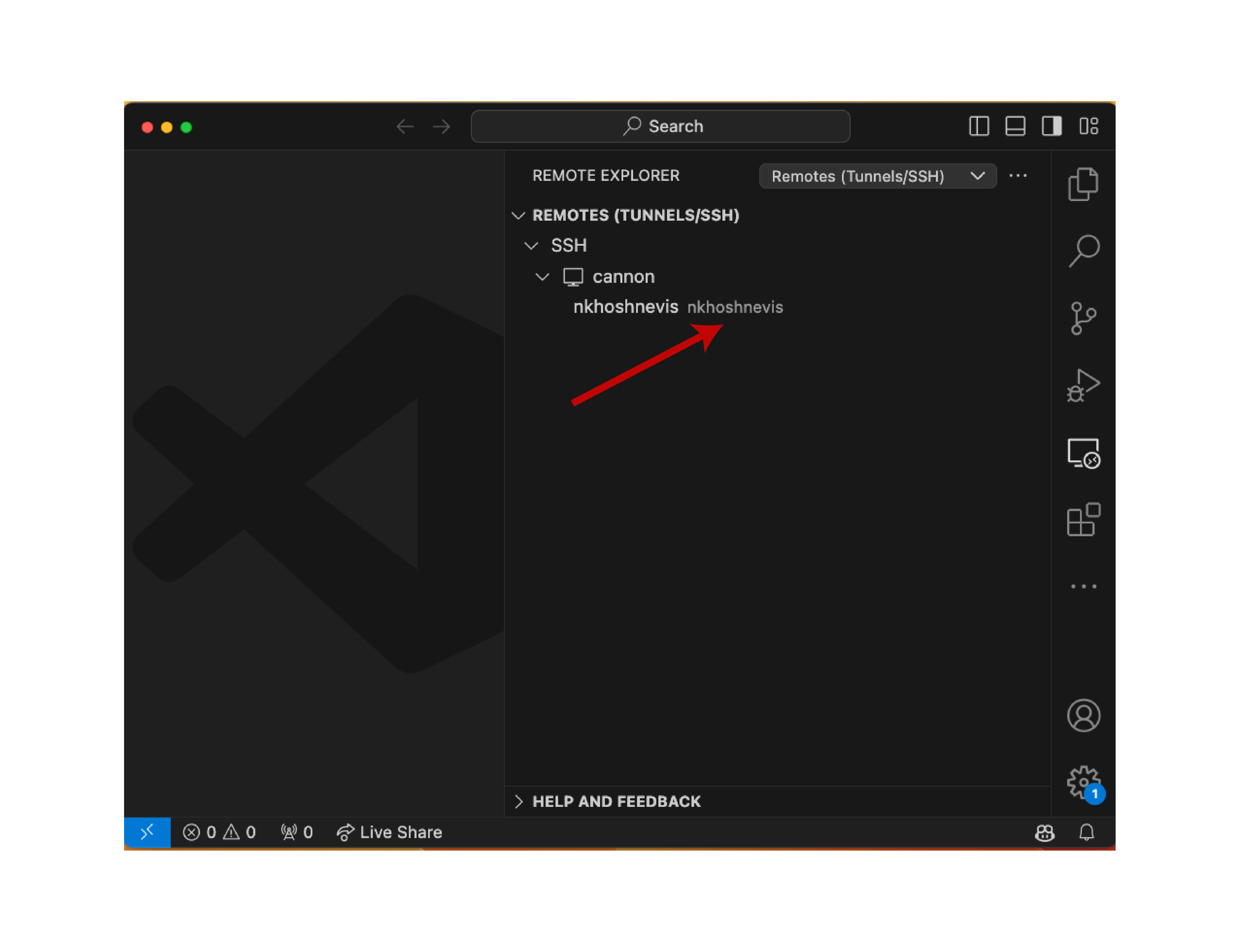
Task: Open the Accounts menu icon
Action: (1083, 715)
